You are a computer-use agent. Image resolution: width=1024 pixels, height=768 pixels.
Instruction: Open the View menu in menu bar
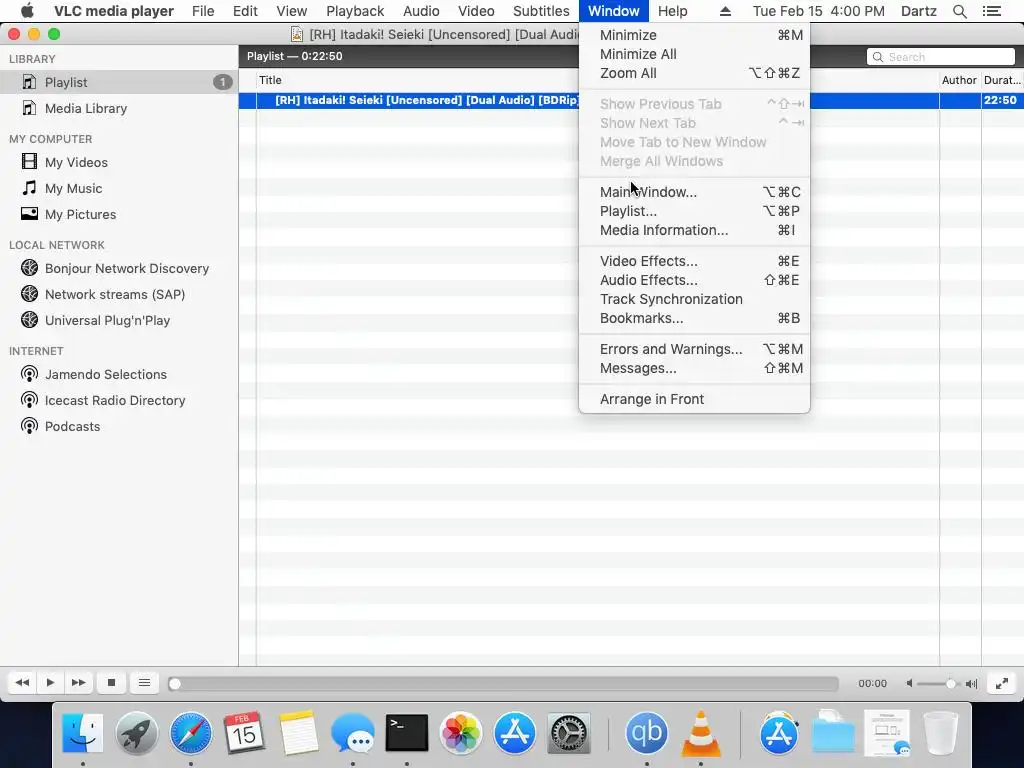click(x=291, y=11)
